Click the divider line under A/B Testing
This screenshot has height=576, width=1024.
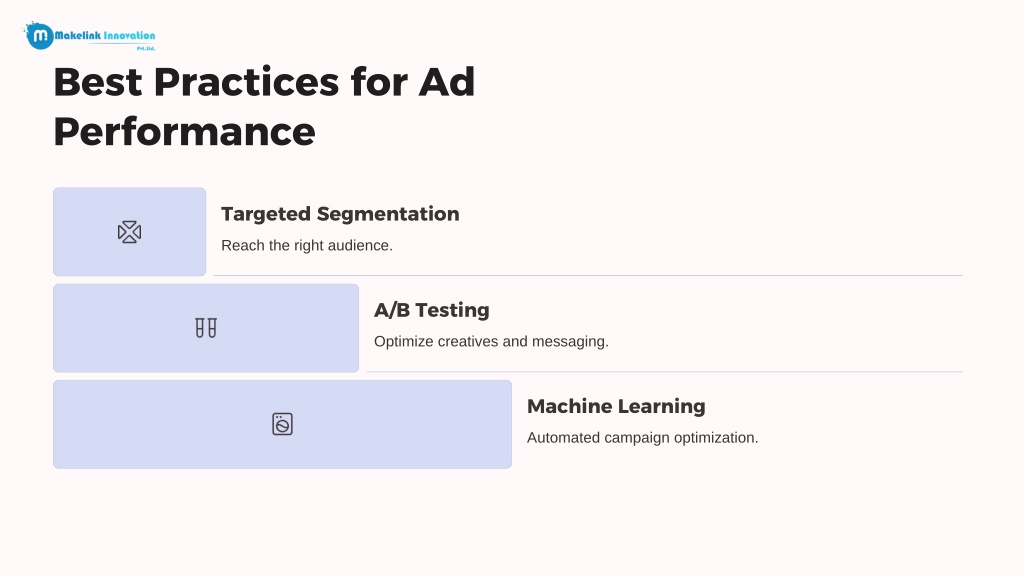click(x=665, y=372)
